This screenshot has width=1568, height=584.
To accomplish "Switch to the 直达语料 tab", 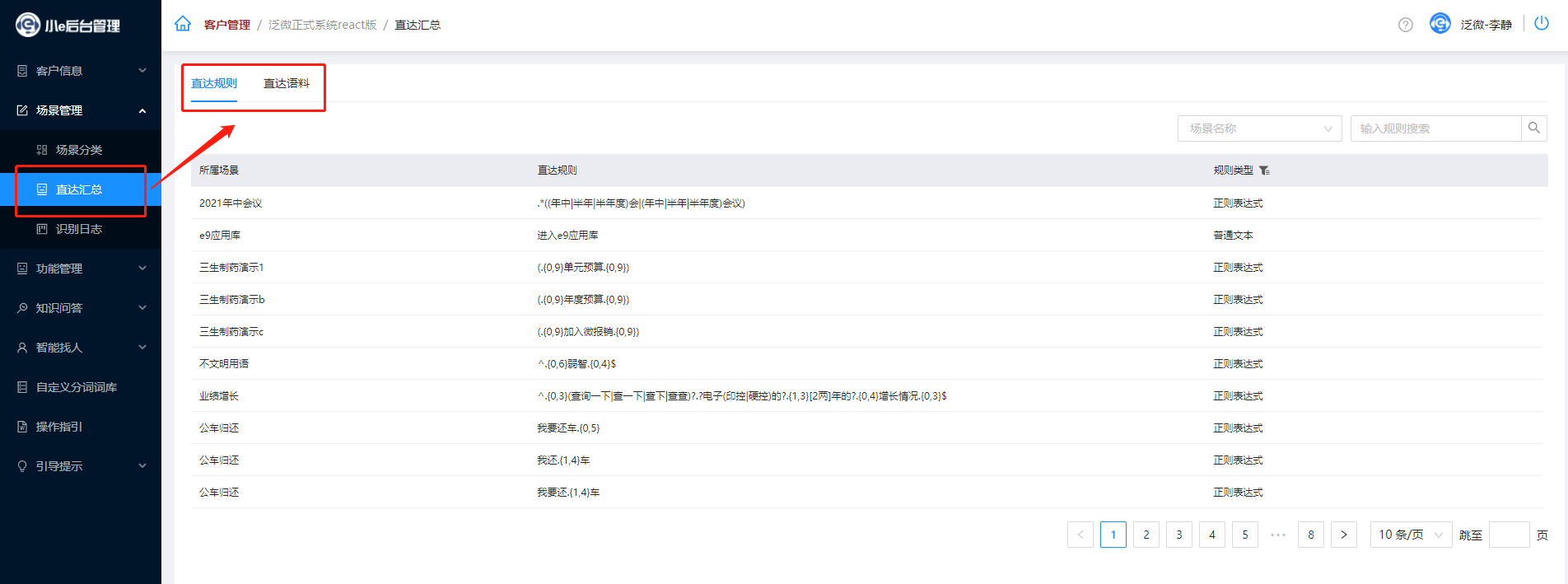I will click(x=287, y=83).
